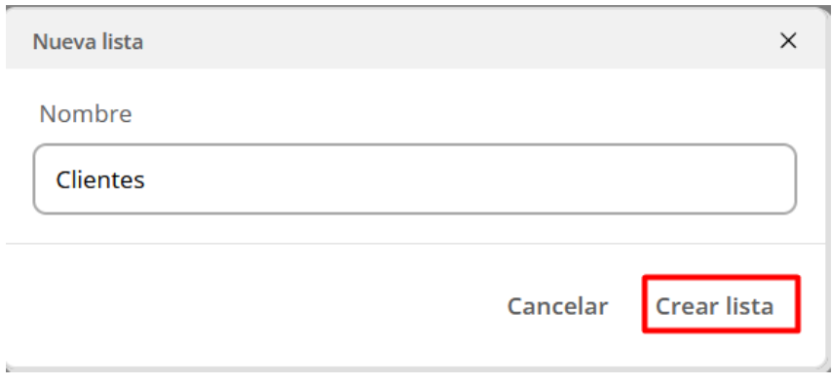This screenshot has width=840, height=381.
Task: Click the Clientes text in the name field
Action: (x=100, y=180)
